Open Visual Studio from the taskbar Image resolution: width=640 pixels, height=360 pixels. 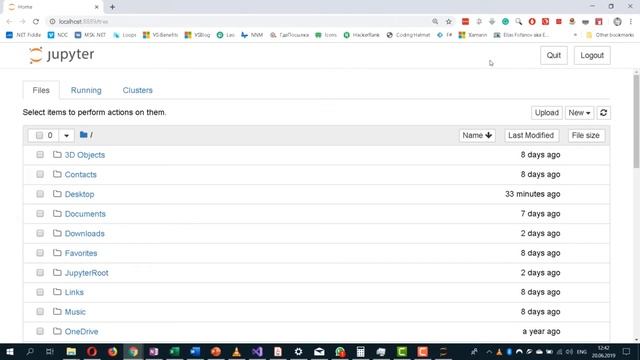click(257, 351)
